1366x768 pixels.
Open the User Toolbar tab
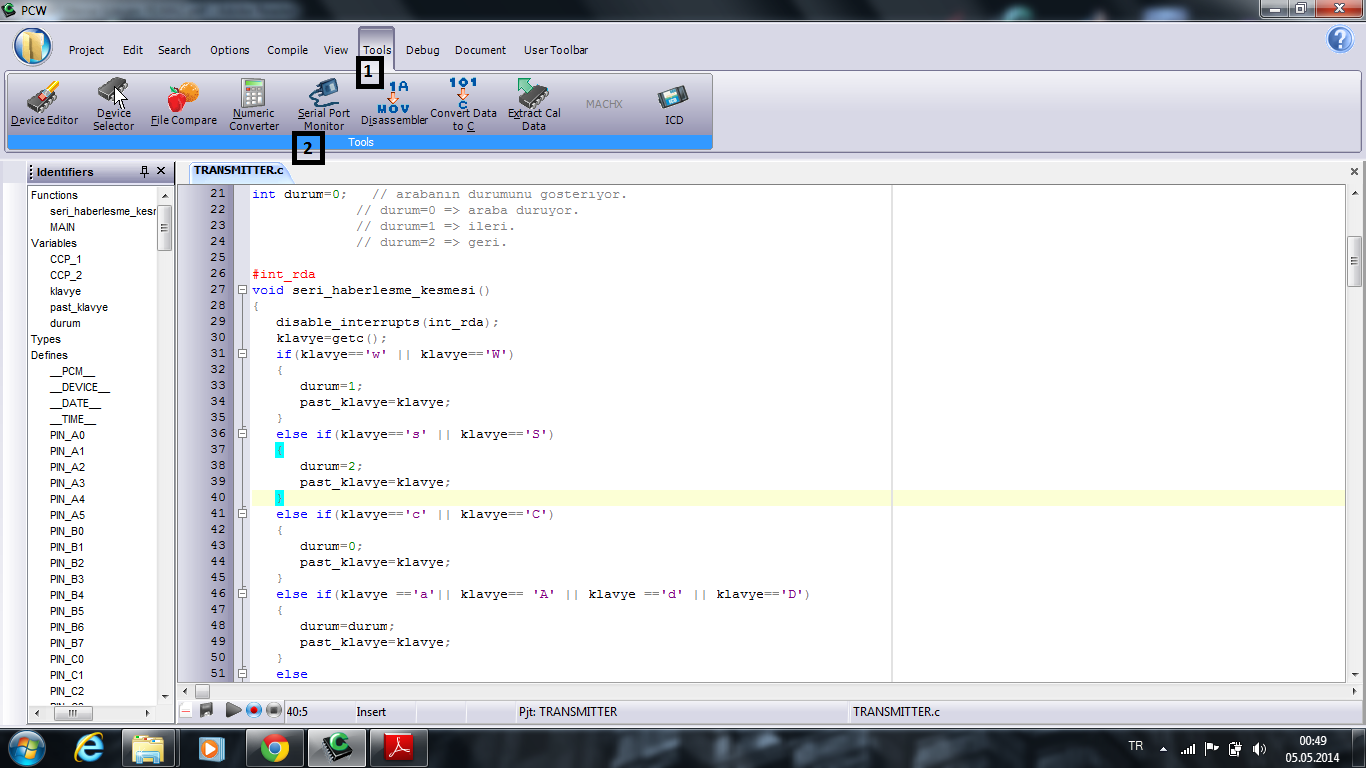[x=556, y=50]
